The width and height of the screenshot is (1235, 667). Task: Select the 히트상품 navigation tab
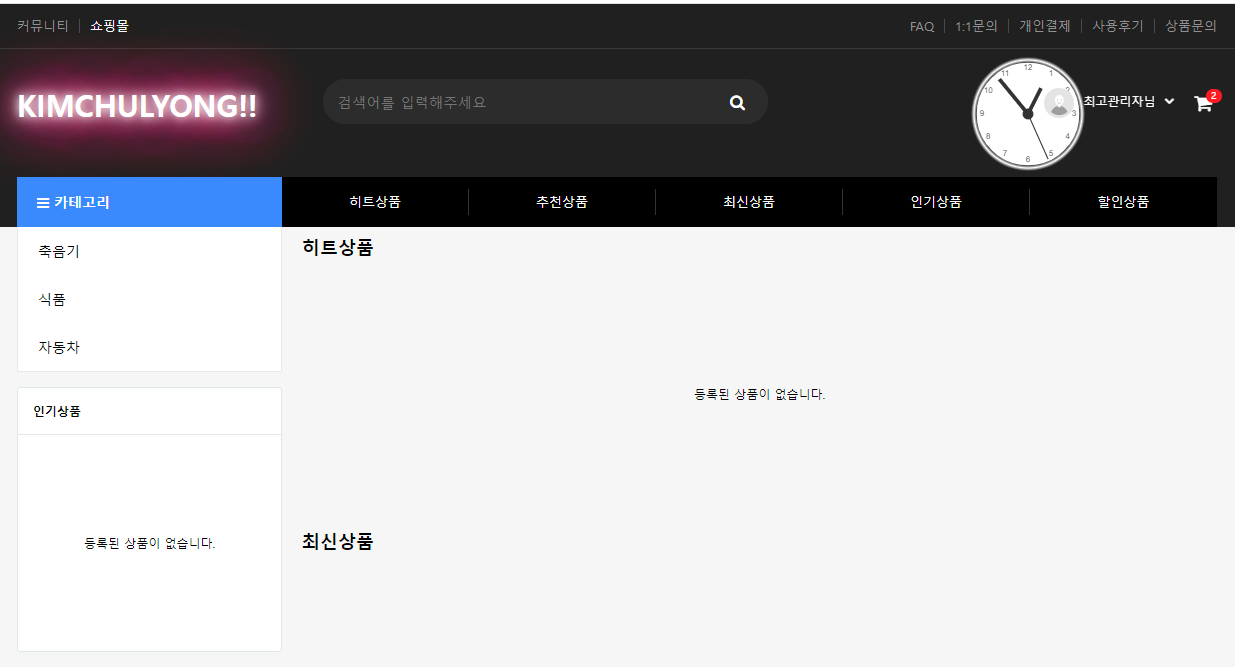(x=375, y=202)
